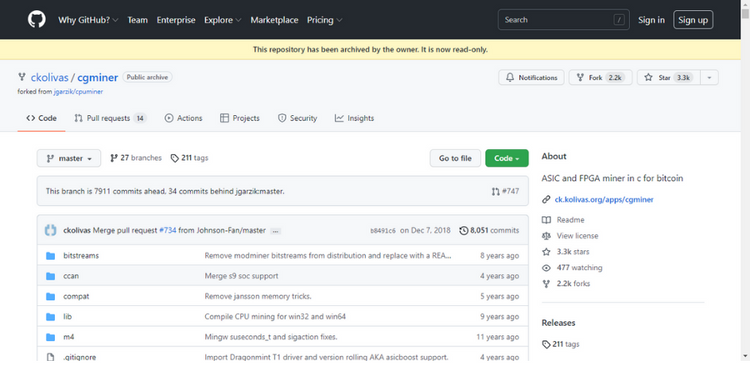Open the Security tab
750x375 pixels.
coord(297,118)
